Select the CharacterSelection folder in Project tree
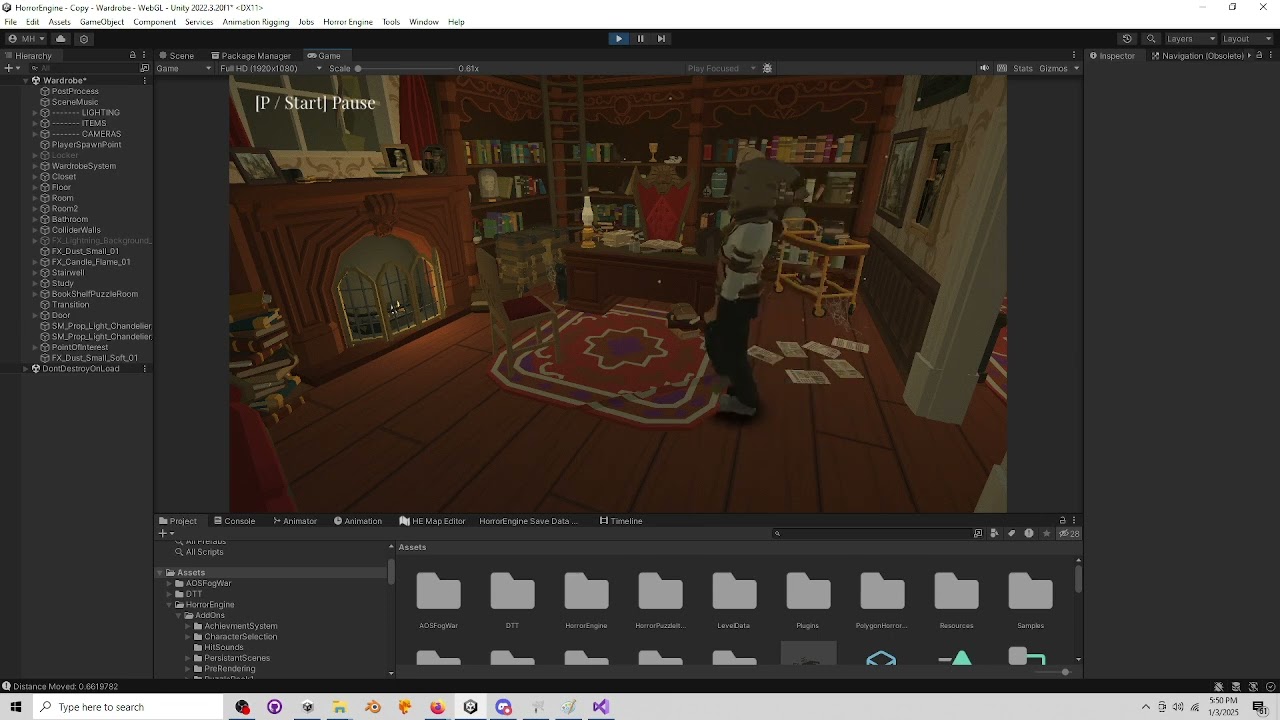The width and height of the screenshot is (1280, 720). pyautogui.click(x=240, y=637)
